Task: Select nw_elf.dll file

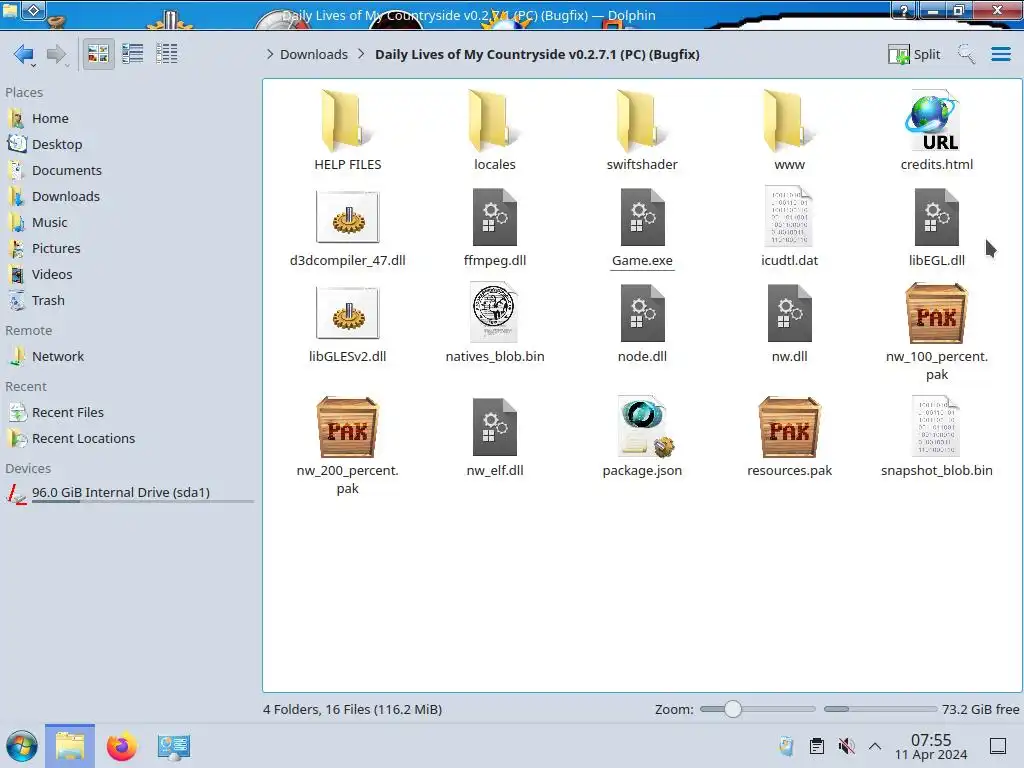Action: (495, 438)
